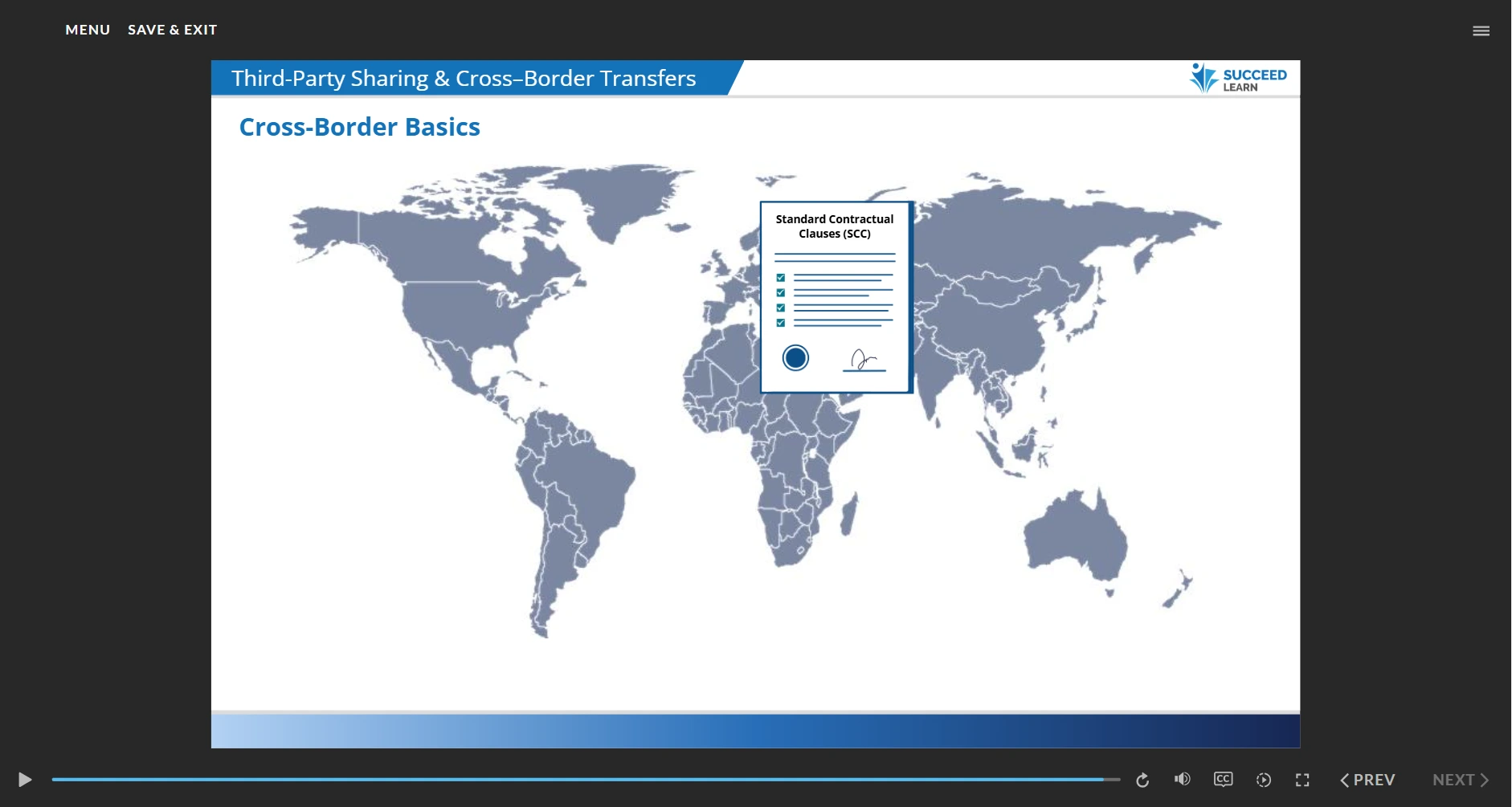This screenshot has height=807, width=1512.
Task: Click the signature on the SCC document
Action: coord(864,361)
